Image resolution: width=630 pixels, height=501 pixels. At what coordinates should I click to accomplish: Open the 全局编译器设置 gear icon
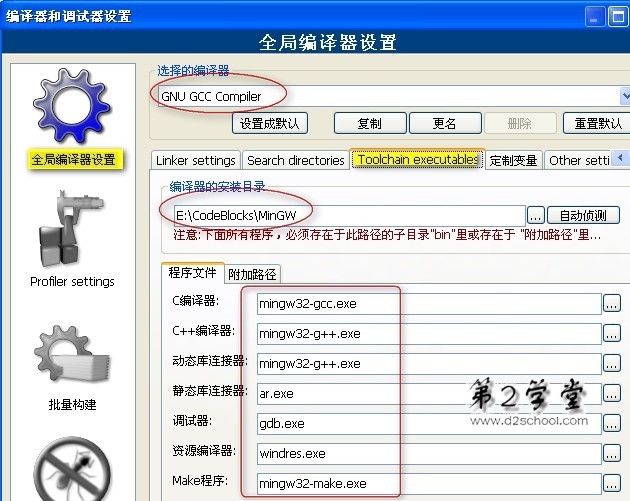[x=72, y=106]
